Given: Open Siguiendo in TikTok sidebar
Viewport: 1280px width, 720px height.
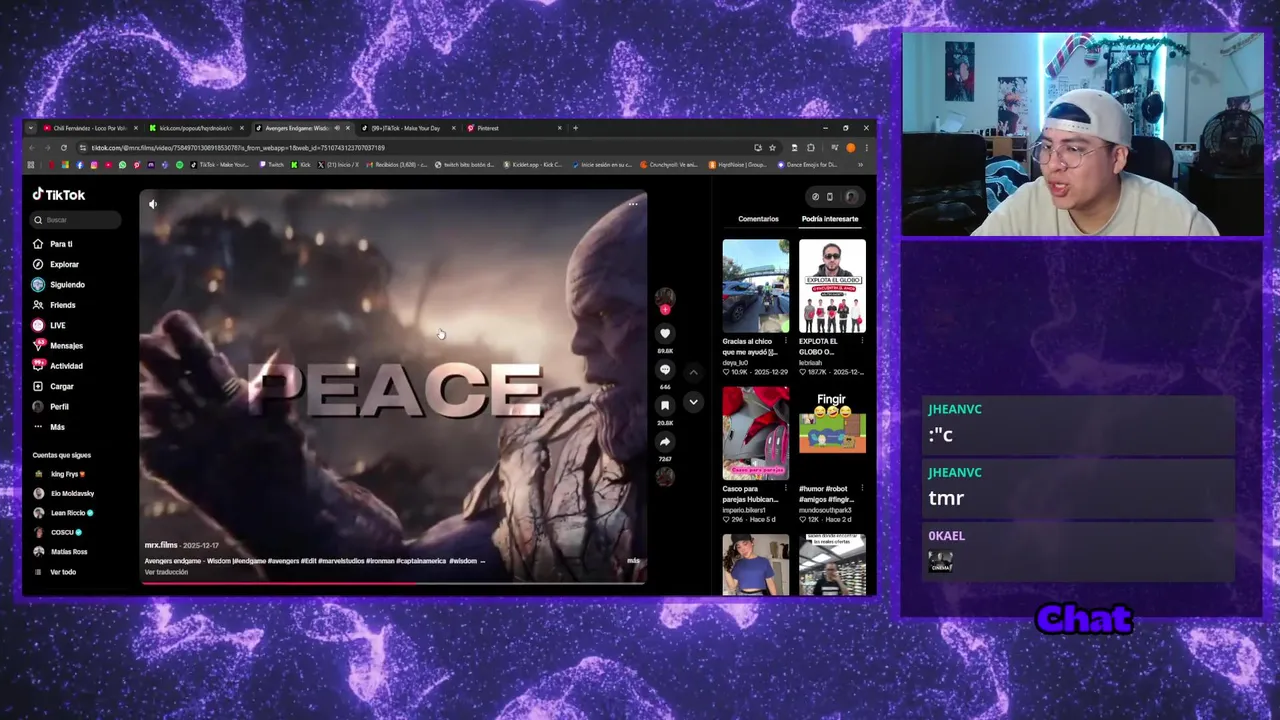Looking at the screenshot, I should tap(59, 285).
